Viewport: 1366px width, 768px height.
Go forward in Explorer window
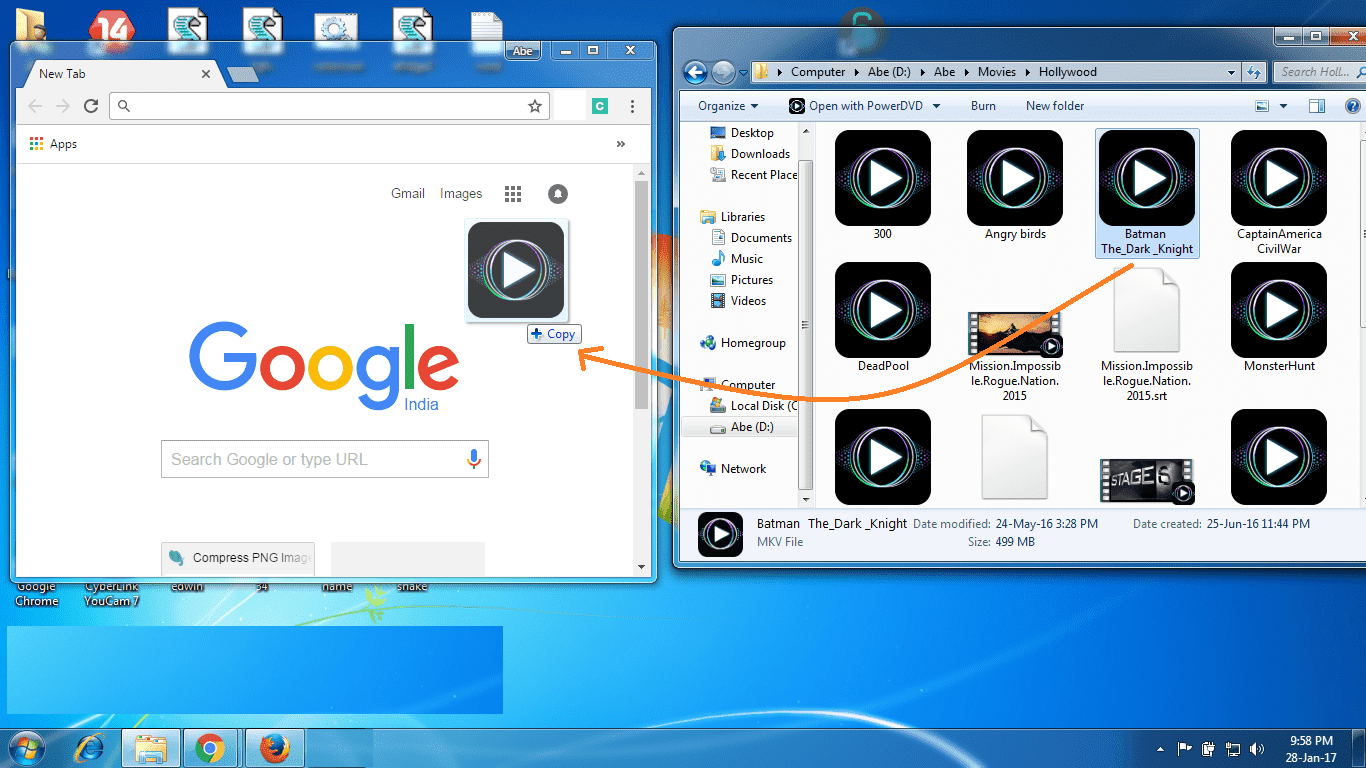tap(723, 72)
